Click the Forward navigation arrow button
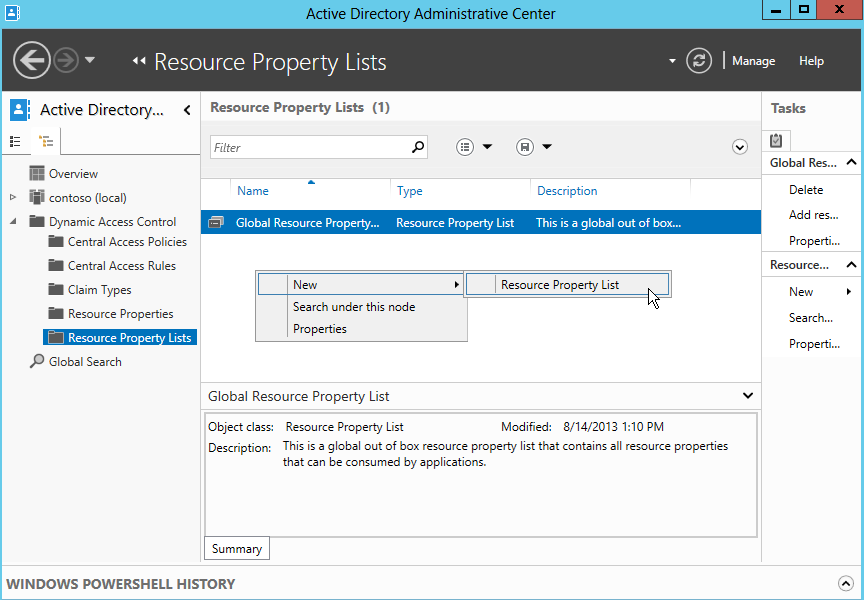 click(66, 60)
